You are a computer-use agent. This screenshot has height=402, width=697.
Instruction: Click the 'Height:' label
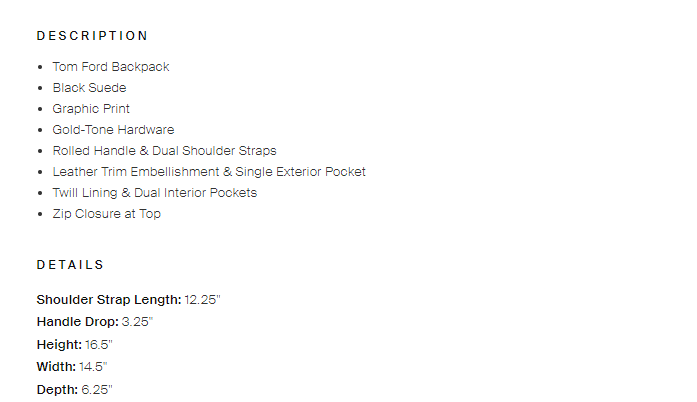click(x=59, y=344)
